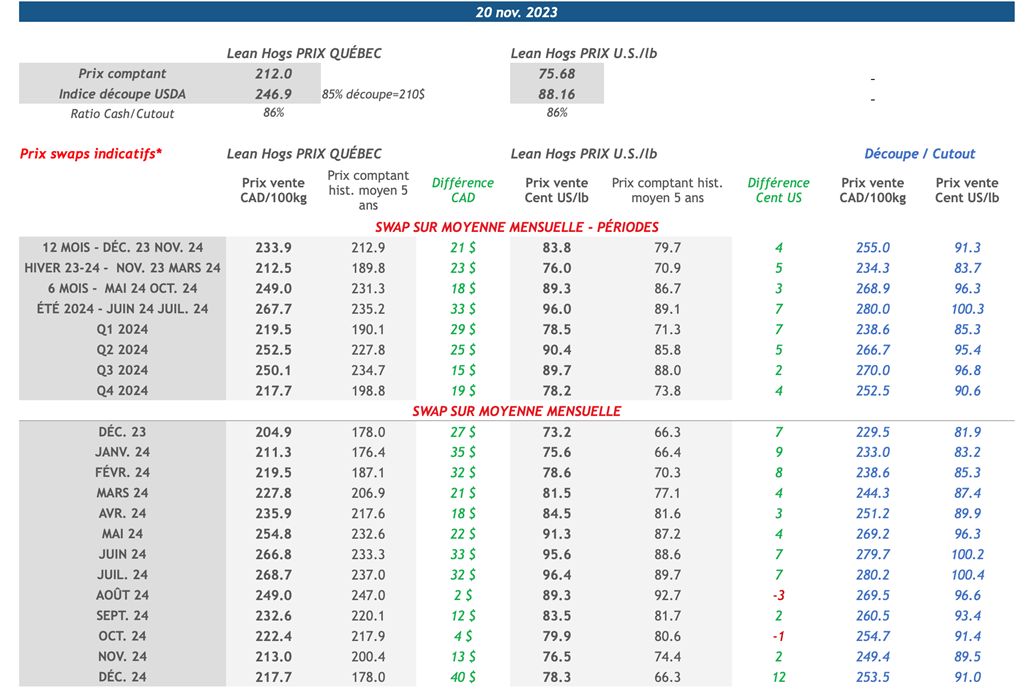Click the USDA cutout value 88.16
Image resolution: width=1024 pixels, height=687 pixels.
pyautogui.click(x=556, y=94)
